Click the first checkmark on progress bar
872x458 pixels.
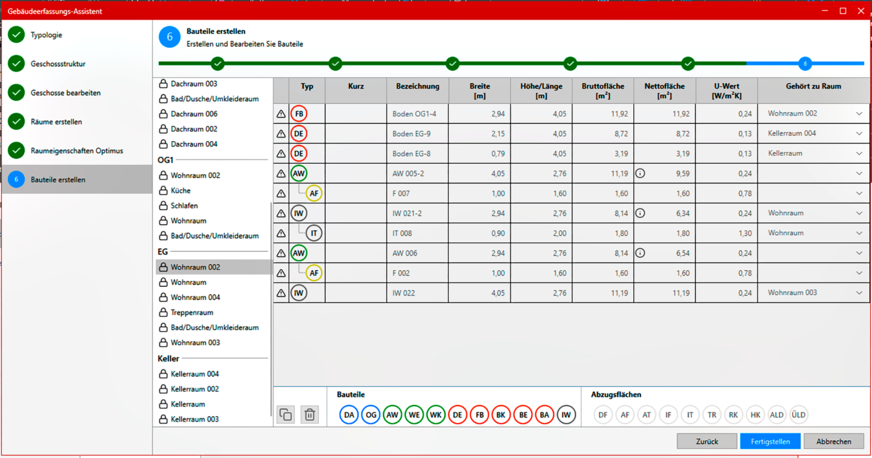pyautogui.click(x=217, y=63)
